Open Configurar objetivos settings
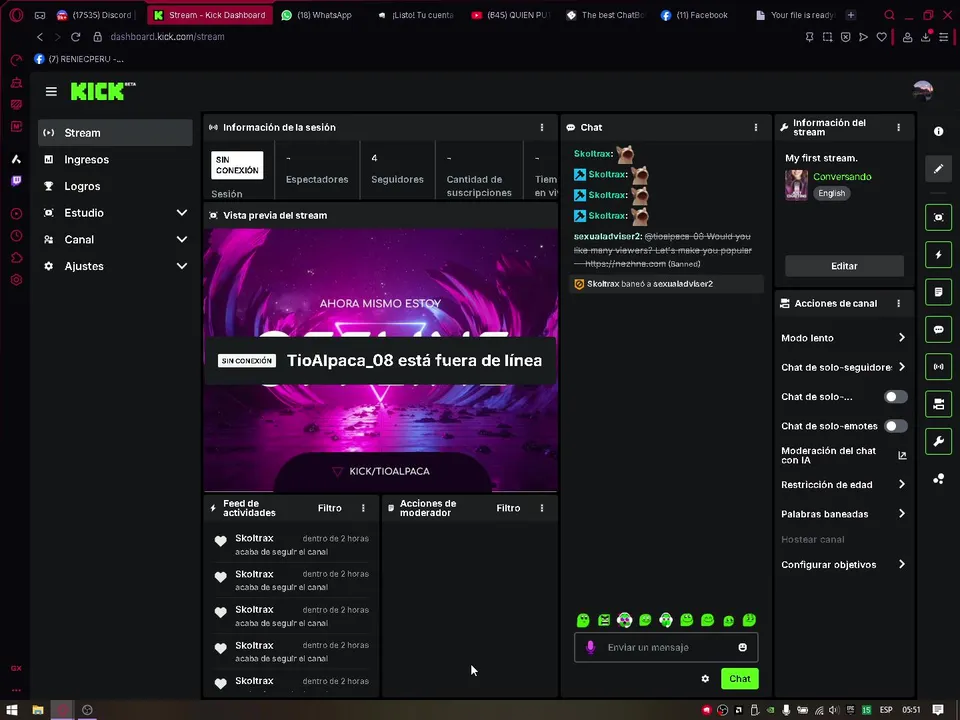 coord(844,564)
